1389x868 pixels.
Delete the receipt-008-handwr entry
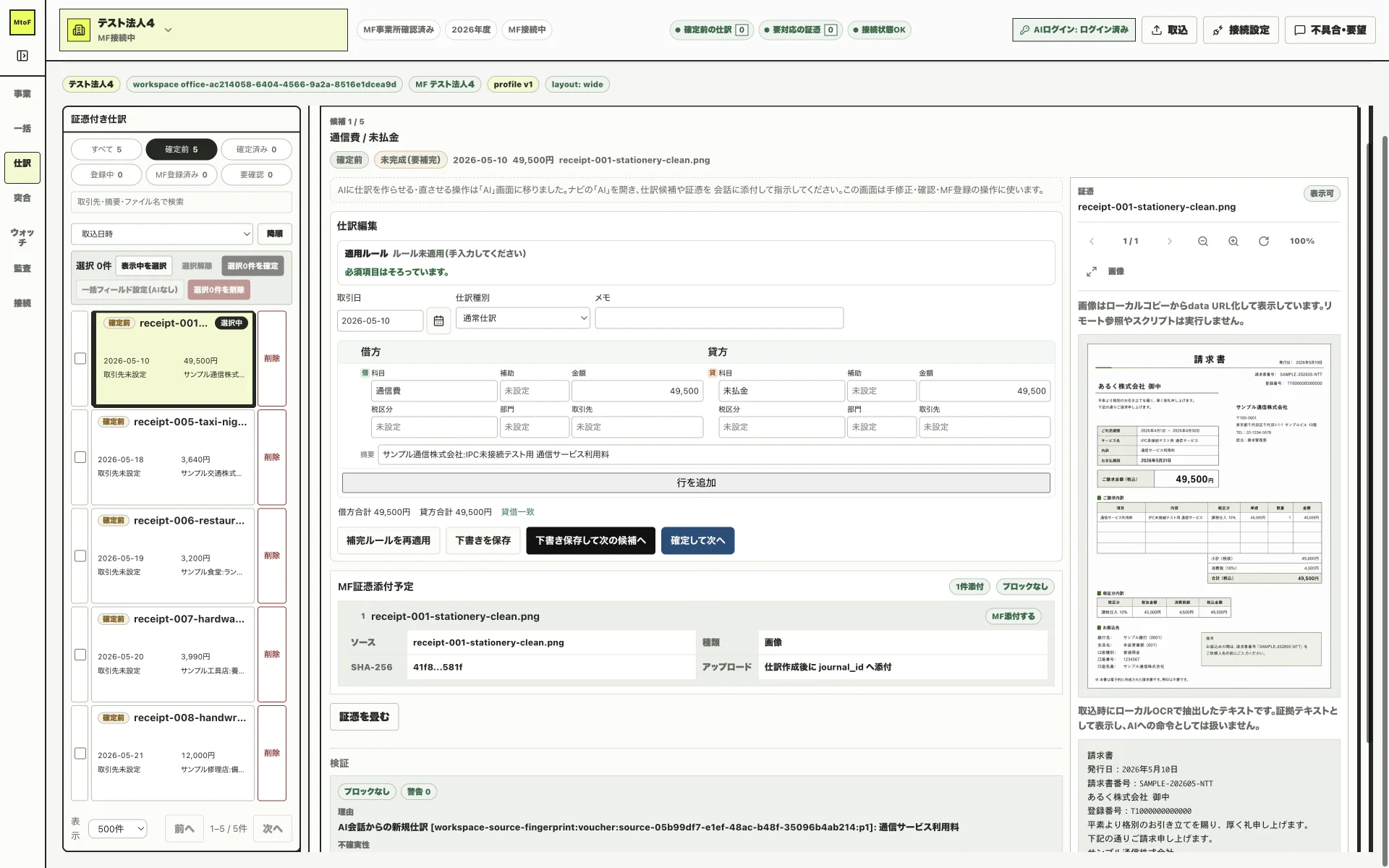pyautogui.click(x=272, y=753)
